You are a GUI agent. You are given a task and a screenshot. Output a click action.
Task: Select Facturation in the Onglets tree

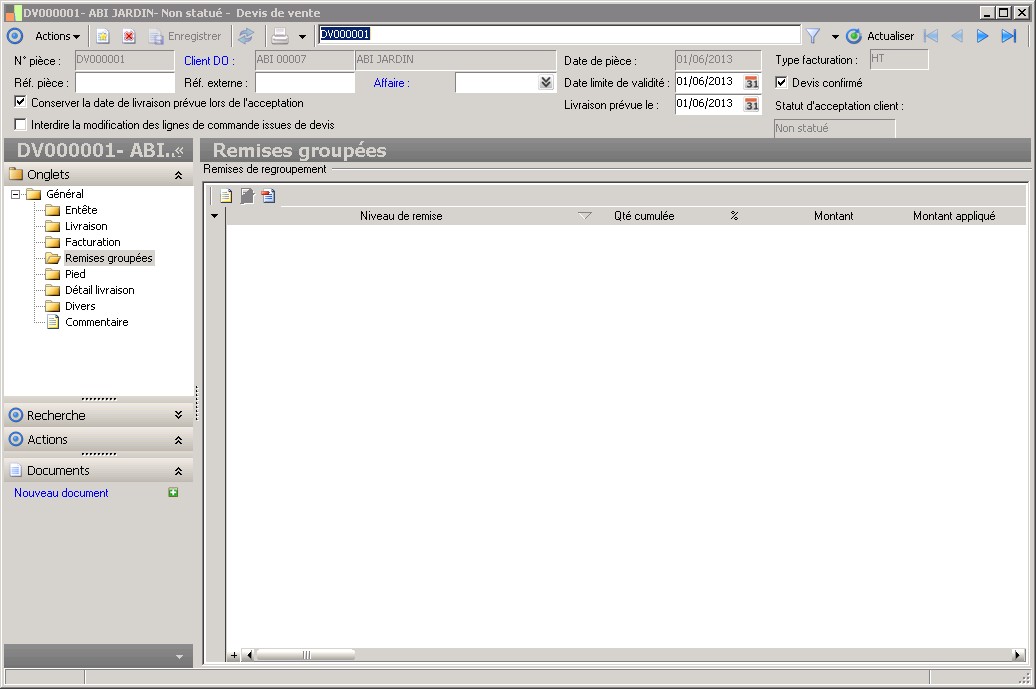coord(92,242)
